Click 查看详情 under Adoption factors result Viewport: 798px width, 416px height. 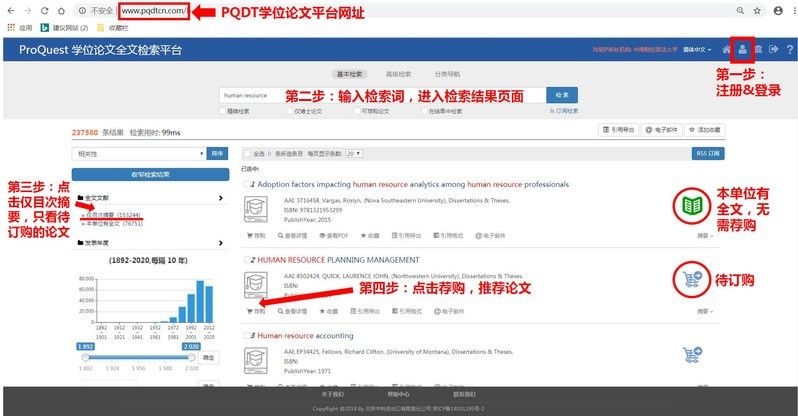293,236
